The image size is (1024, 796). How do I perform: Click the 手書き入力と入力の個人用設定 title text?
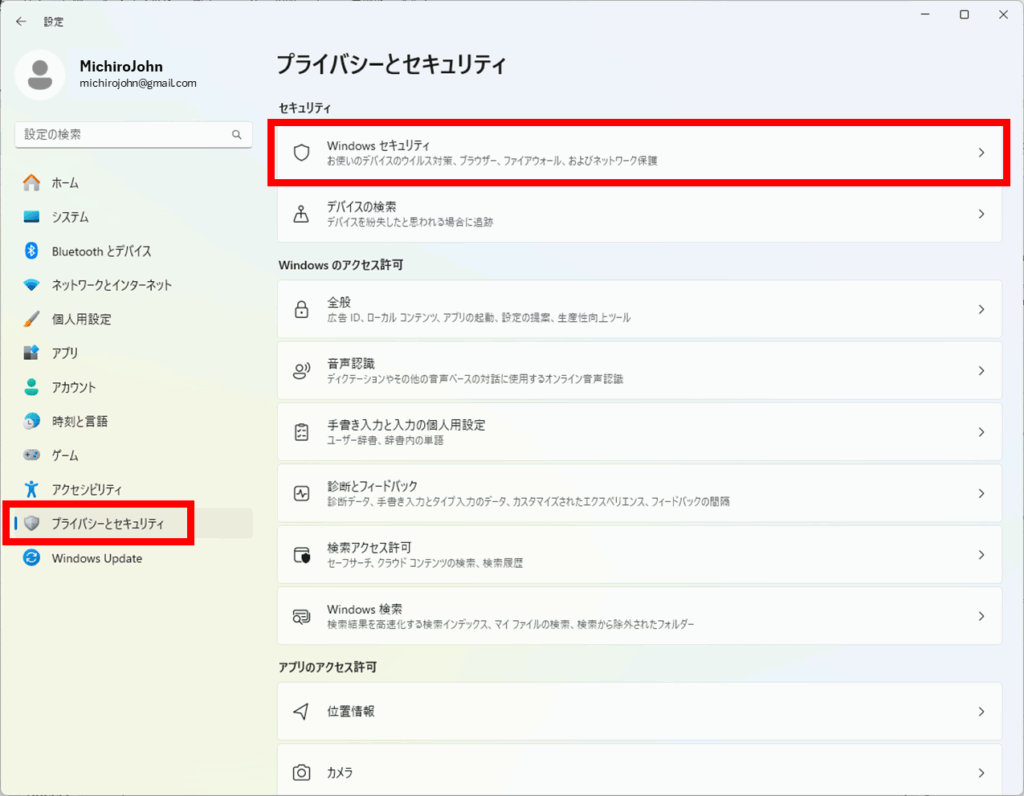(x=406, y=425)
